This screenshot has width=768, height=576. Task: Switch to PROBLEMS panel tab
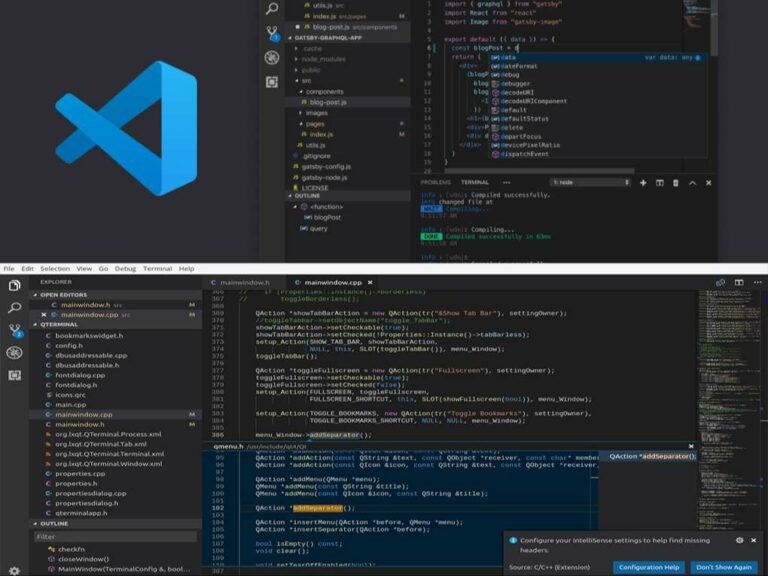point(435,182)
